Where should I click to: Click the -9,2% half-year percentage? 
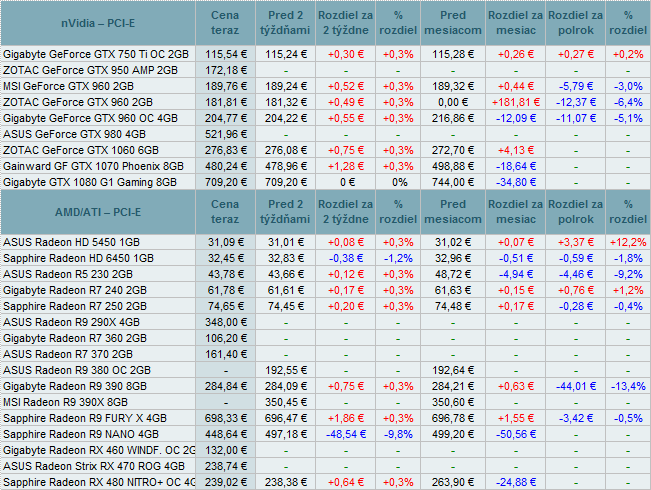[628, 274]
